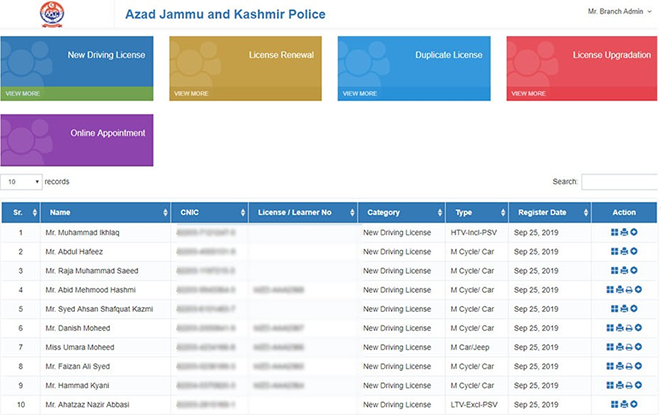Click the grid icon in Mr. Hammad Kyani row
661x415 pixels.
(610, 385)
